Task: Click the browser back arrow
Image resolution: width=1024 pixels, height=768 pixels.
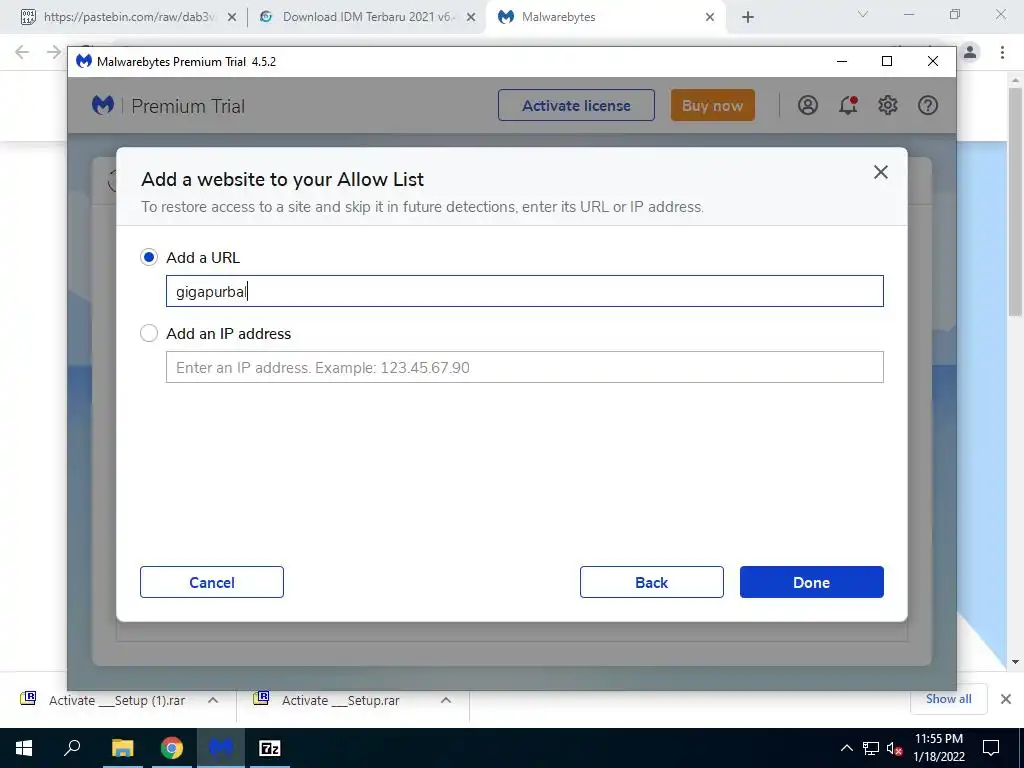Action: click(x=22, y=52)
